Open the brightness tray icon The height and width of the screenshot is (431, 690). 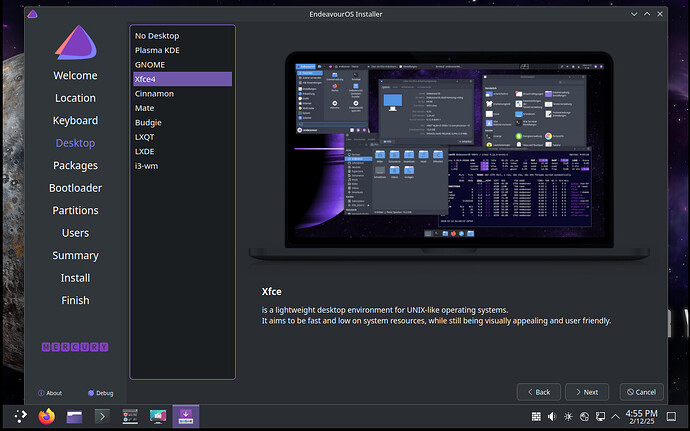568,416
